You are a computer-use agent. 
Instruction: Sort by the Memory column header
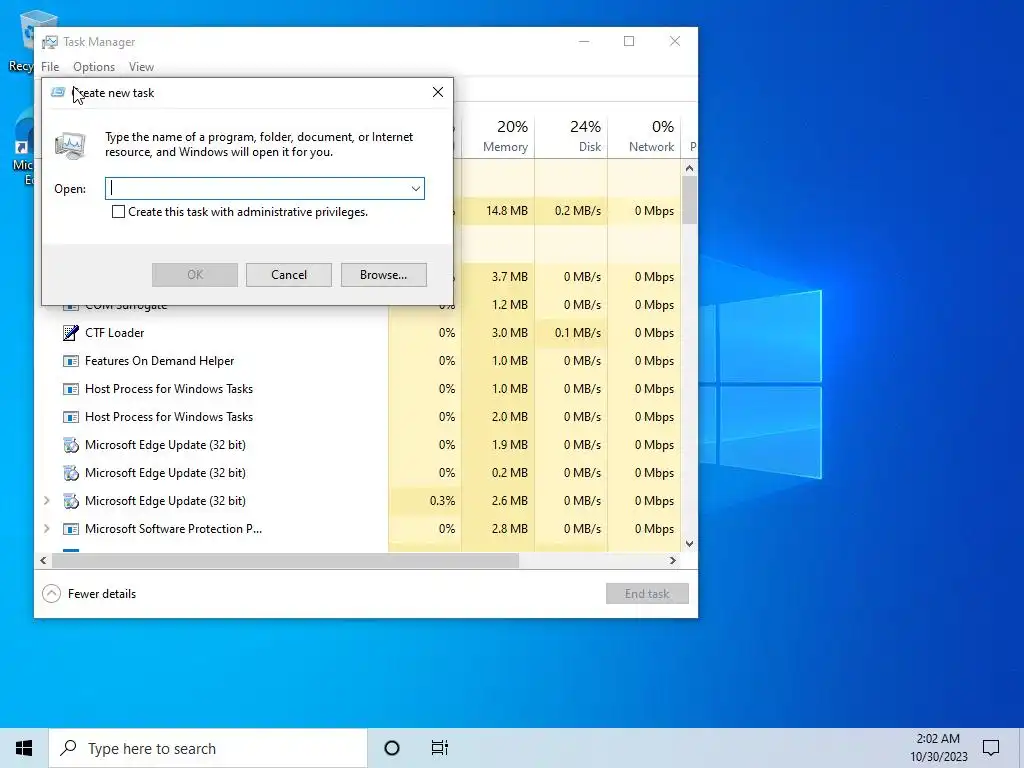tap(498, 136)
